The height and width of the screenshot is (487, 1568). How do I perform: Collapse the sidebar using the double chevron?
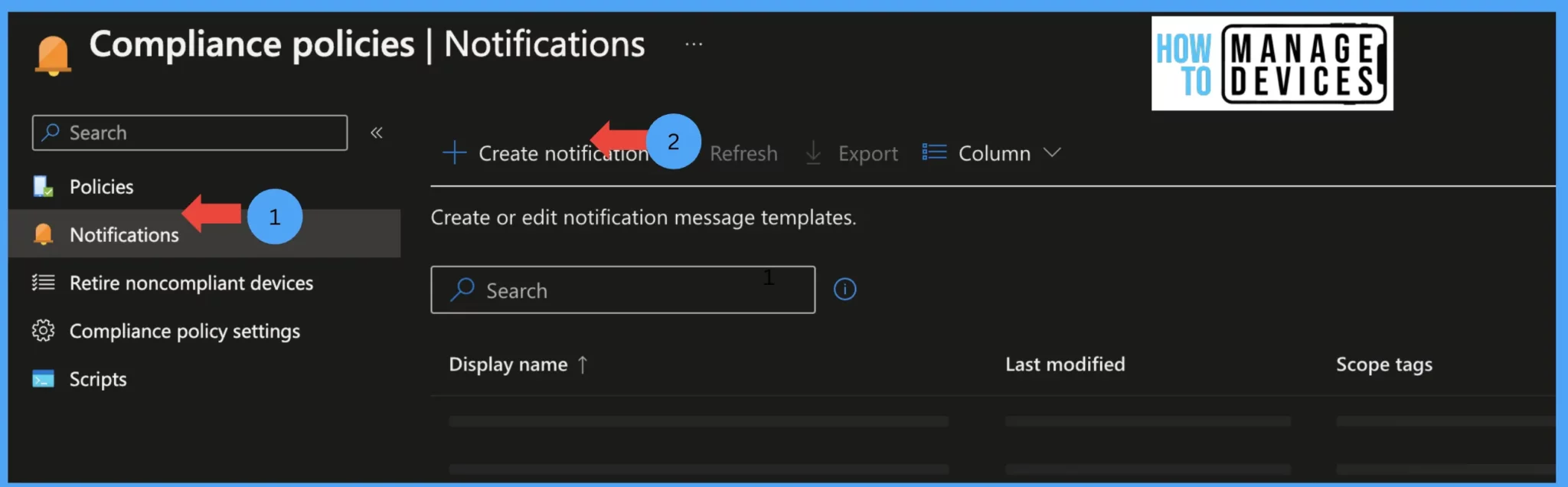[x=376, y=132]
